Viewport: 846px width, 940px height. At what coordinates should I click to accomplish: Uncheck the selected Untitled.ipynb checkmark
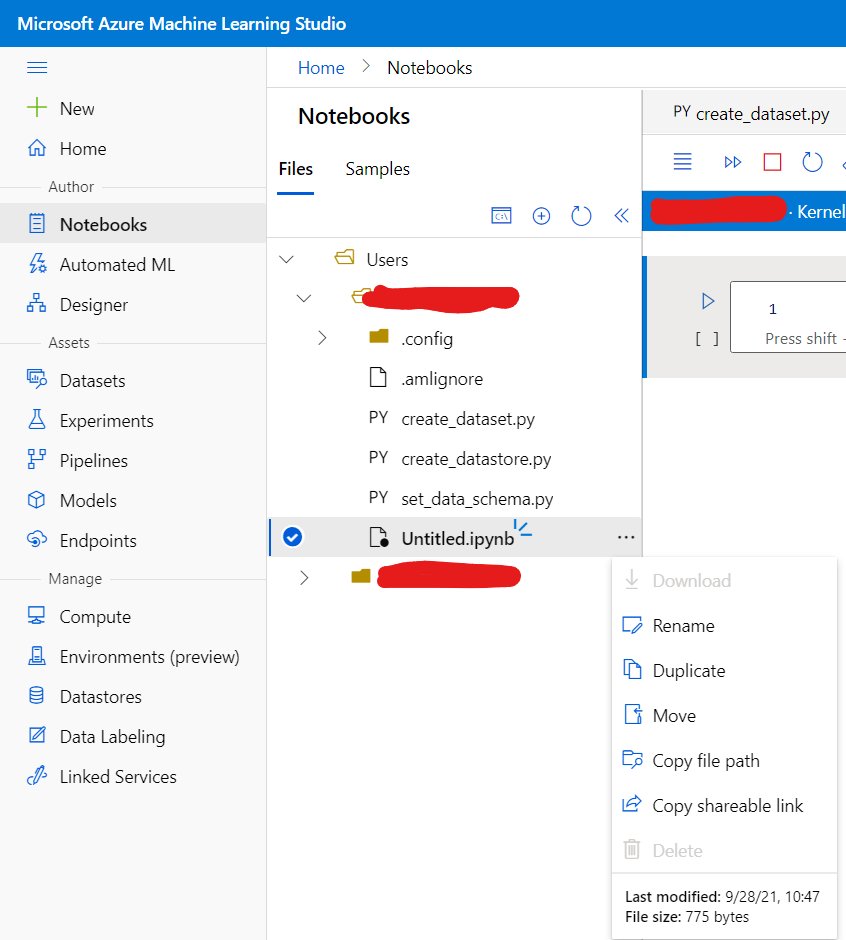(293, 537)
